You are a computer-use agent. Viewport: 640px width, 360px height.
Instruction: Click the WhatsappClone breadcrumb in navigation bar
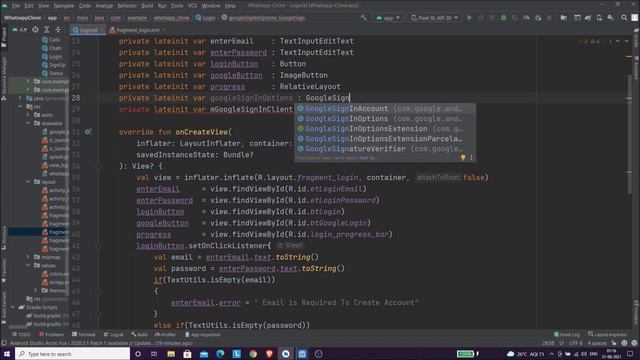[x=22, y=18]
